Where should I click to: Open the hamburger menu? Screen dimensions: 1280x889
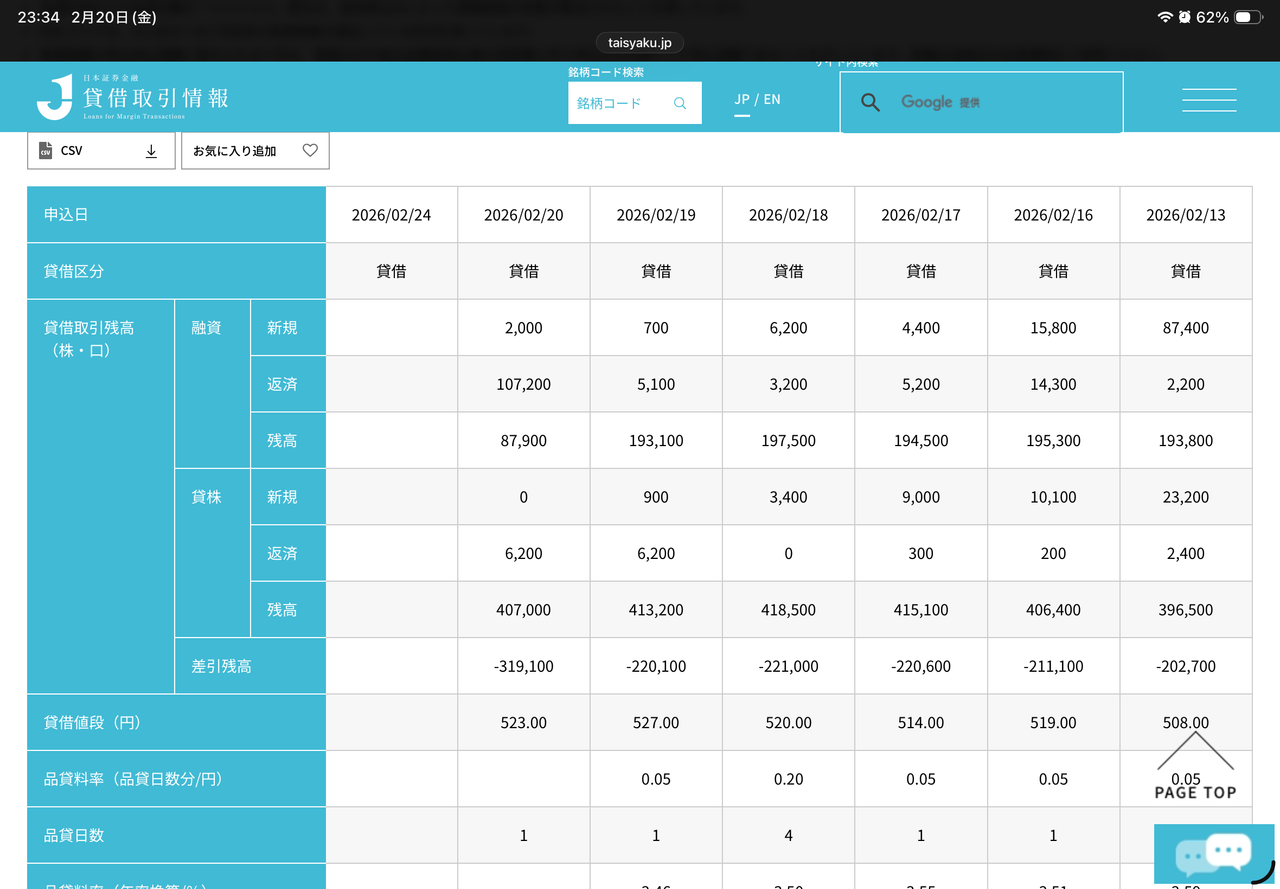1209,100
